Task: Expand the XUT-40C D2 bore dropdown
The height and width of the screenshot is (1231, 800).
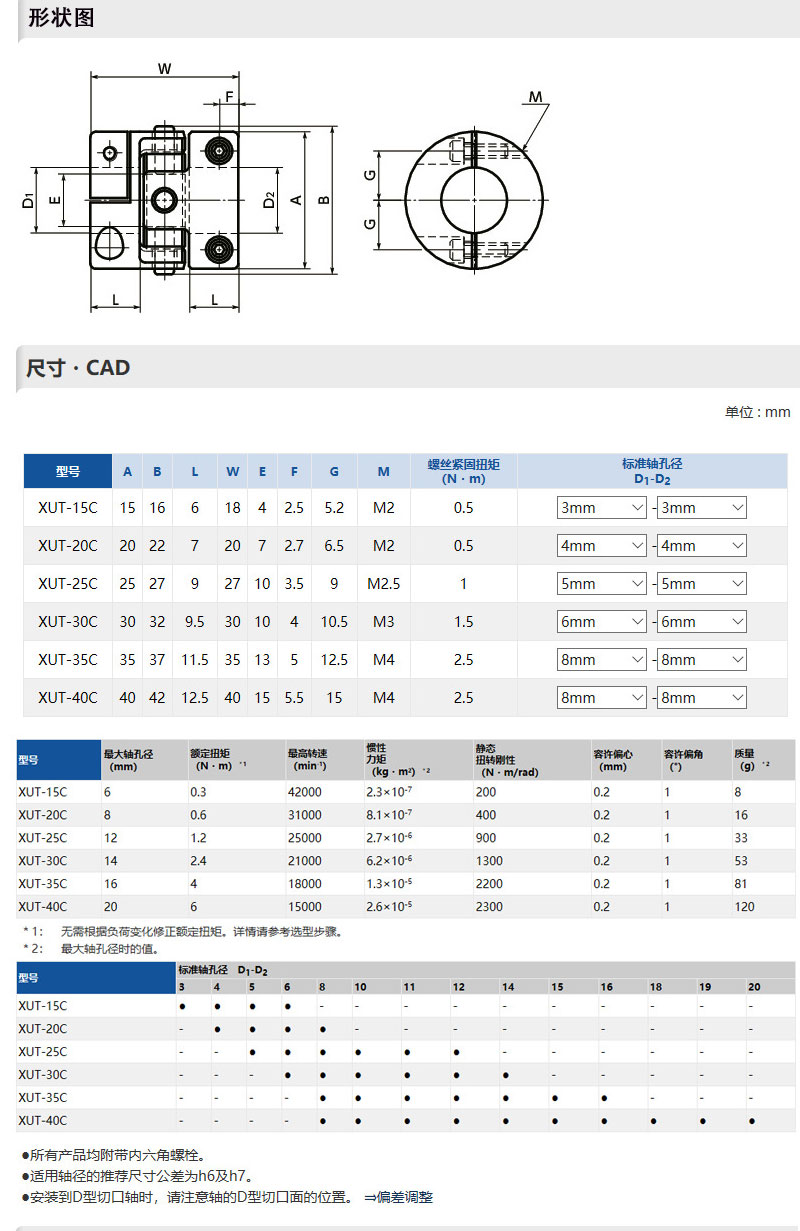Action: [702, 698]
